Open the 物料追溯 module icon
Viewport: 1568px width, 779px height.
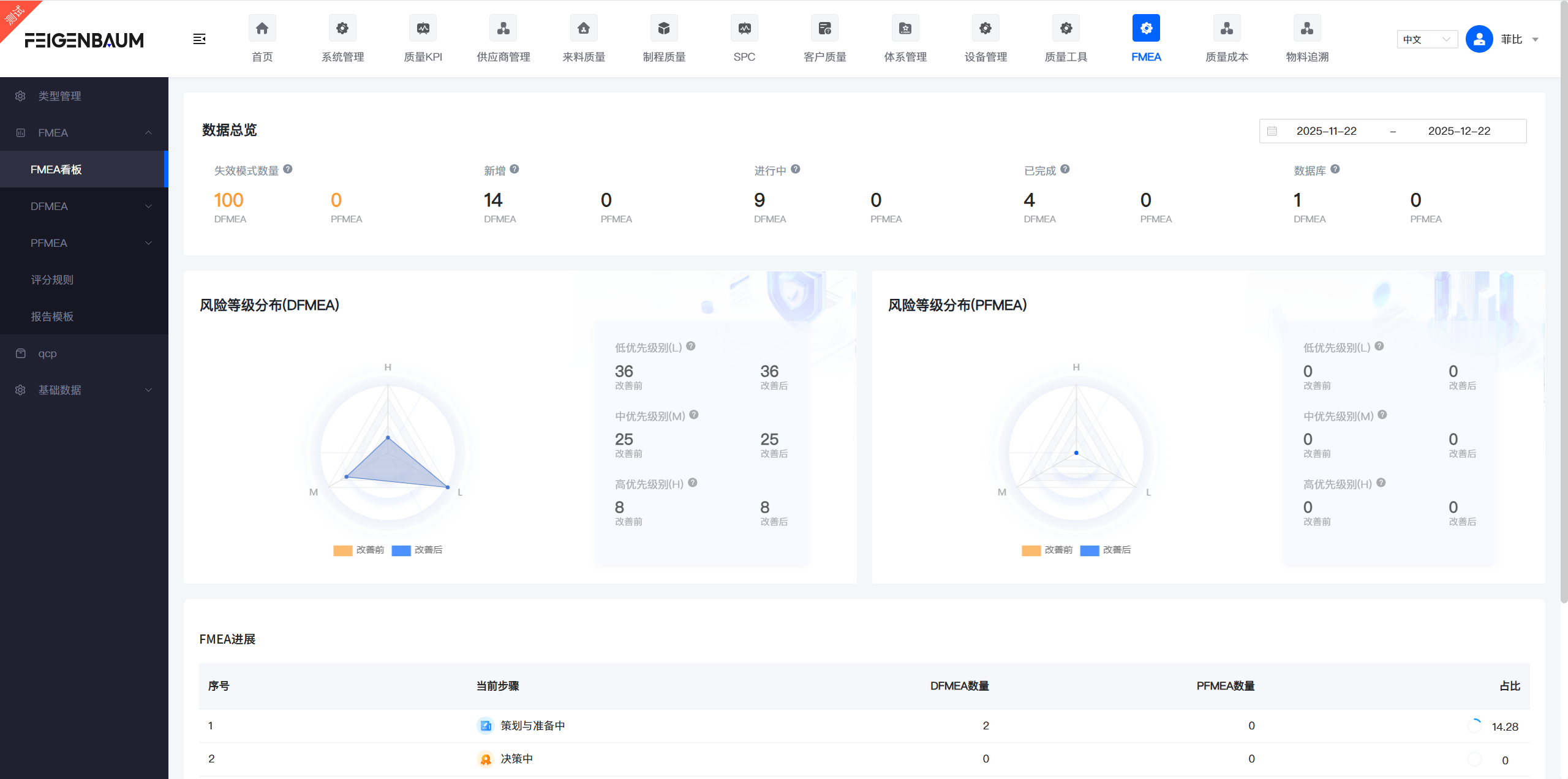[x=1306, y=28]
